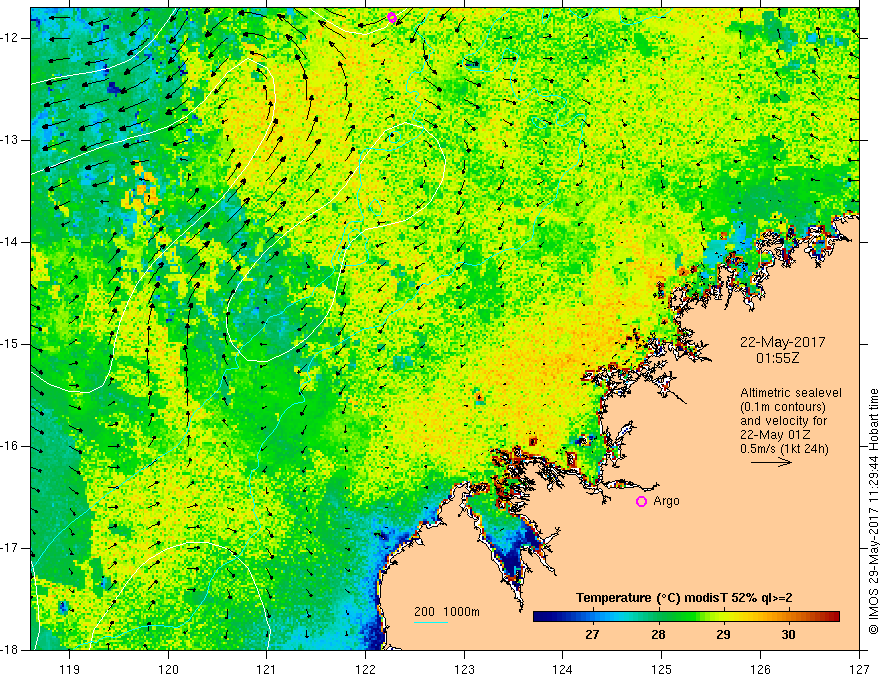
Task: Click the 01:55Z time label
Action: click(x=777, y=357)
